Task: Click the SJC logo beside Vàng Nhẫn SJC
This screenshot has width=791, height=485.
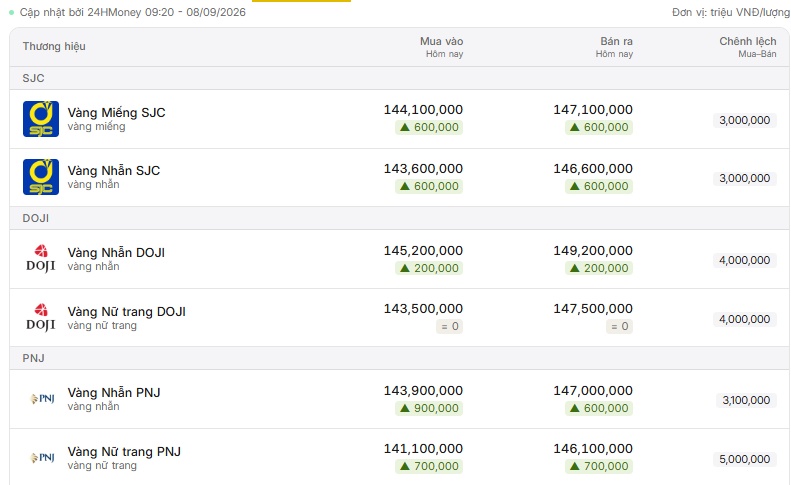Action: tap(41, 177)
